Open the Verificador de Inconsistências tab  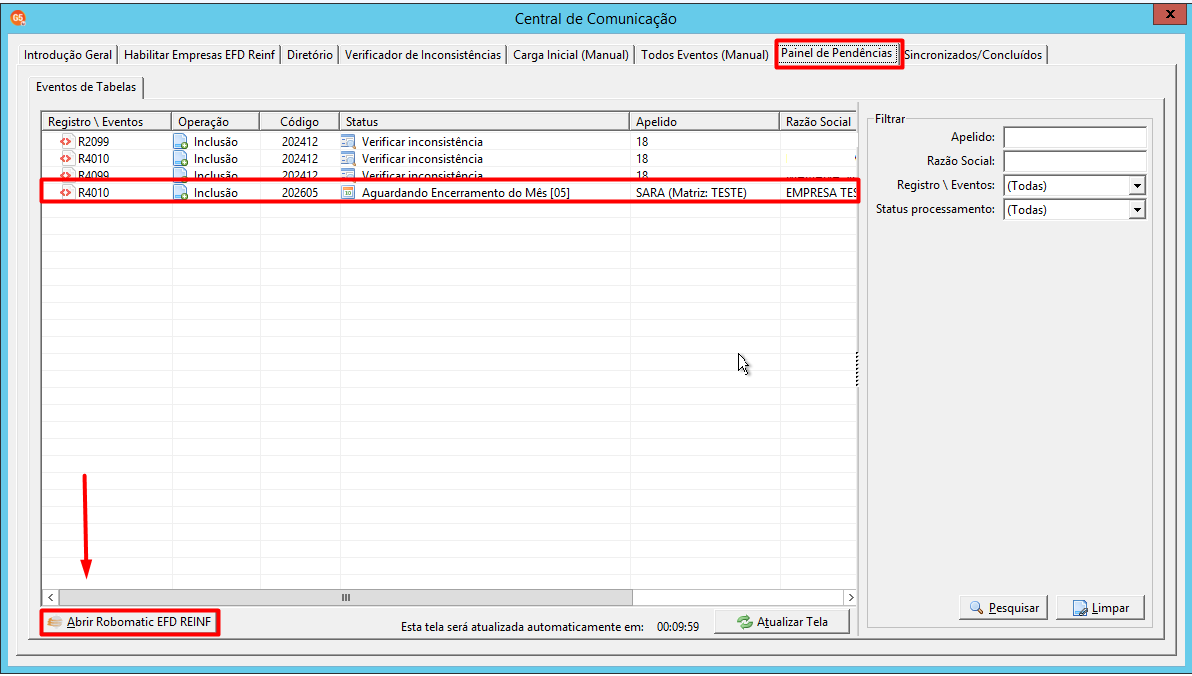click(423, 55)
